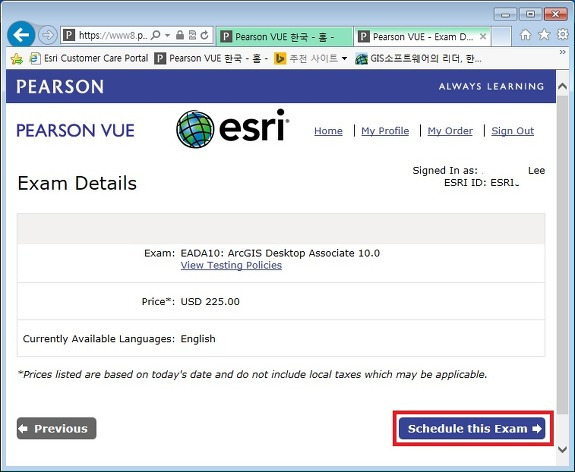Click the security lock icon in address bar

tap(180, 35)
